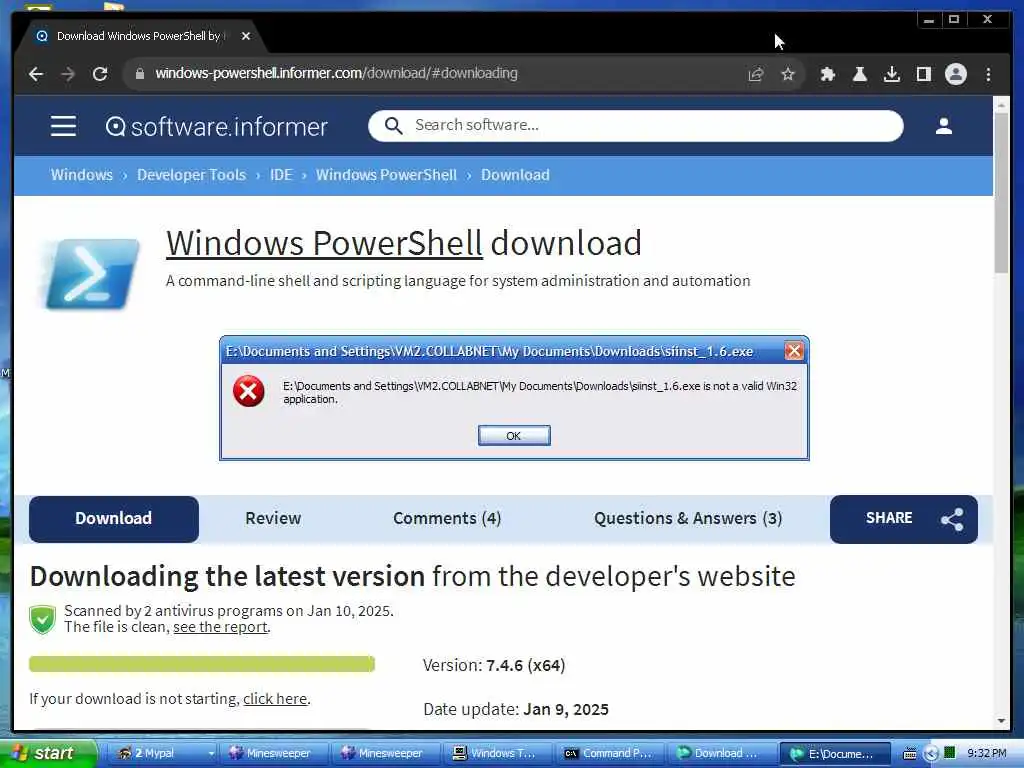
Task: Click the green download progress bar
Action: pos(202,664)
